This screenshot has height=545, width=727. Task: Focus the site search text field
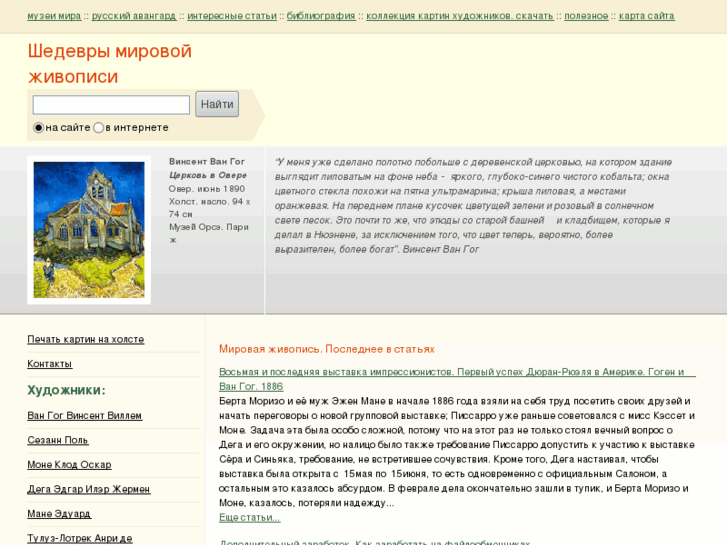[x=111, y=105]
